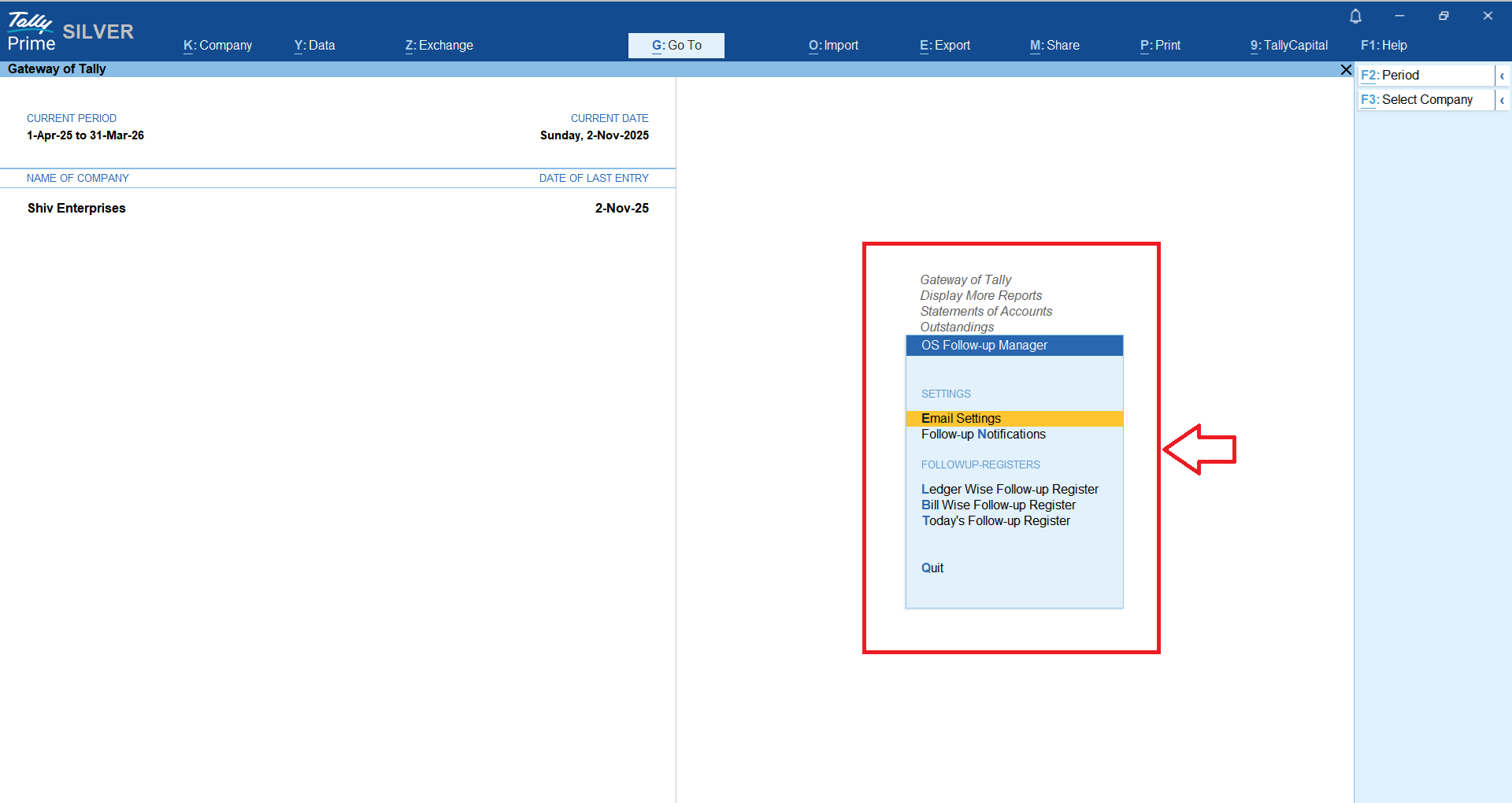Close the Gateway of Tally panel
The image size is (1512, 803).
click(1346, 70)
